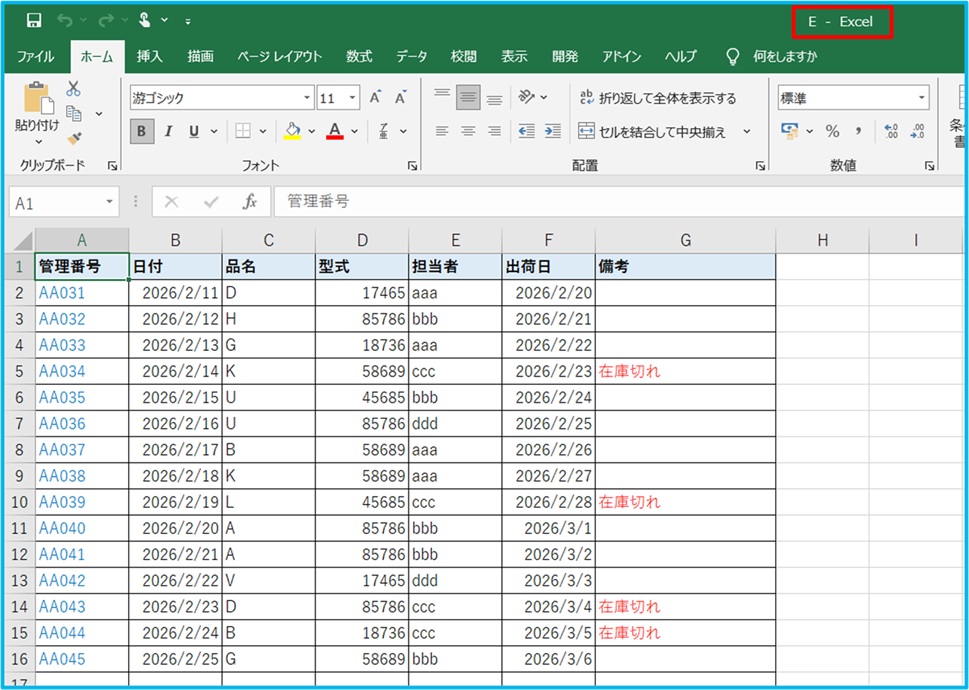Expand the font size dropdown showing 11
This screenshot has height=690, width=969.
(x=352, y=98)
